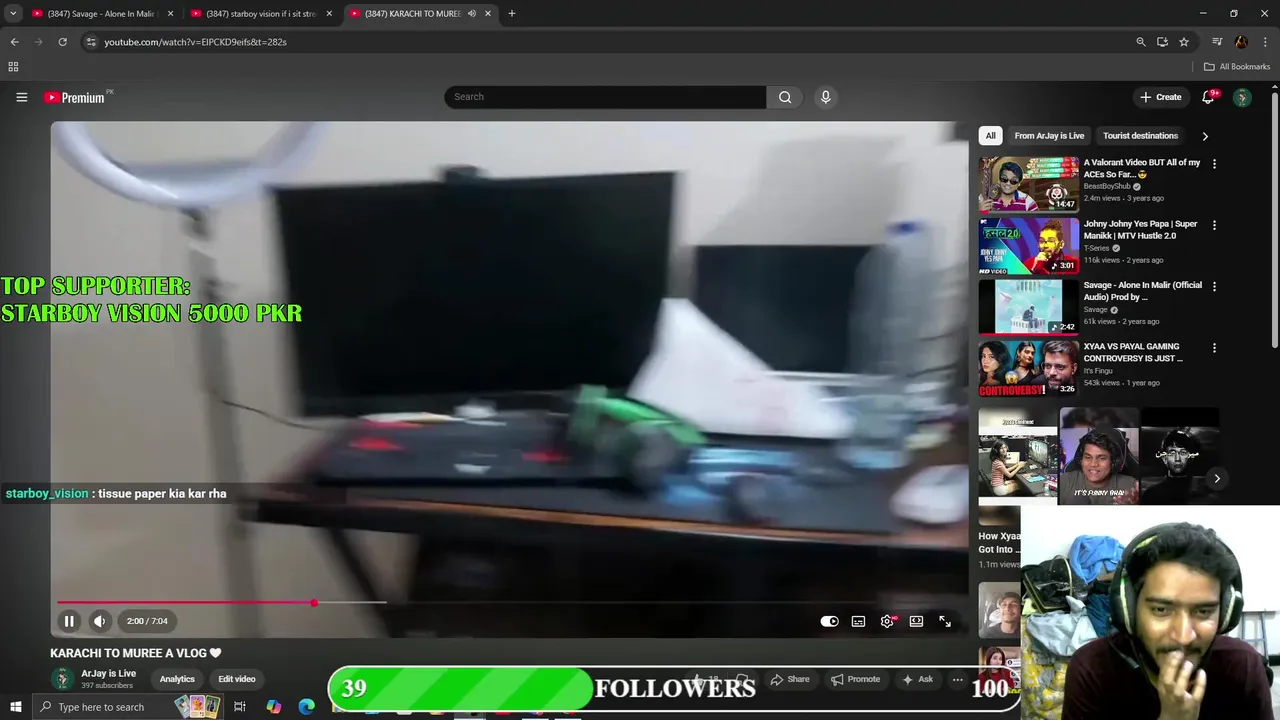Click the progress bar scrubber handle
1280x720 pixels.
click(x=314, y=603)
